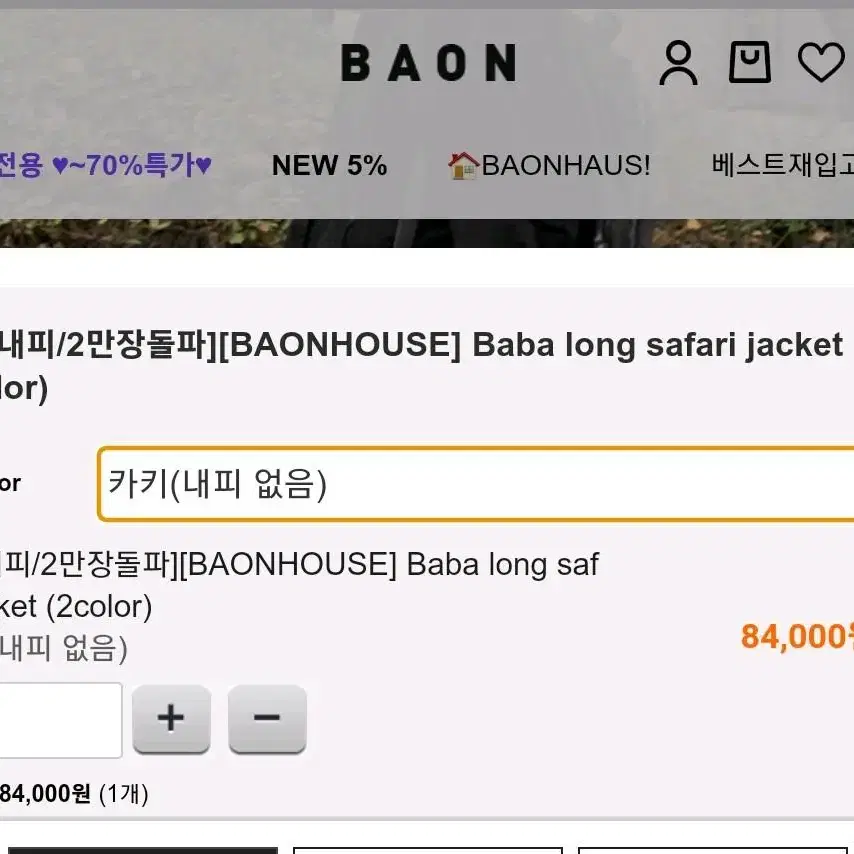This screenshot has height=854, width=854.
Task: Decrease quantity with the minus button
Action: 267,718
